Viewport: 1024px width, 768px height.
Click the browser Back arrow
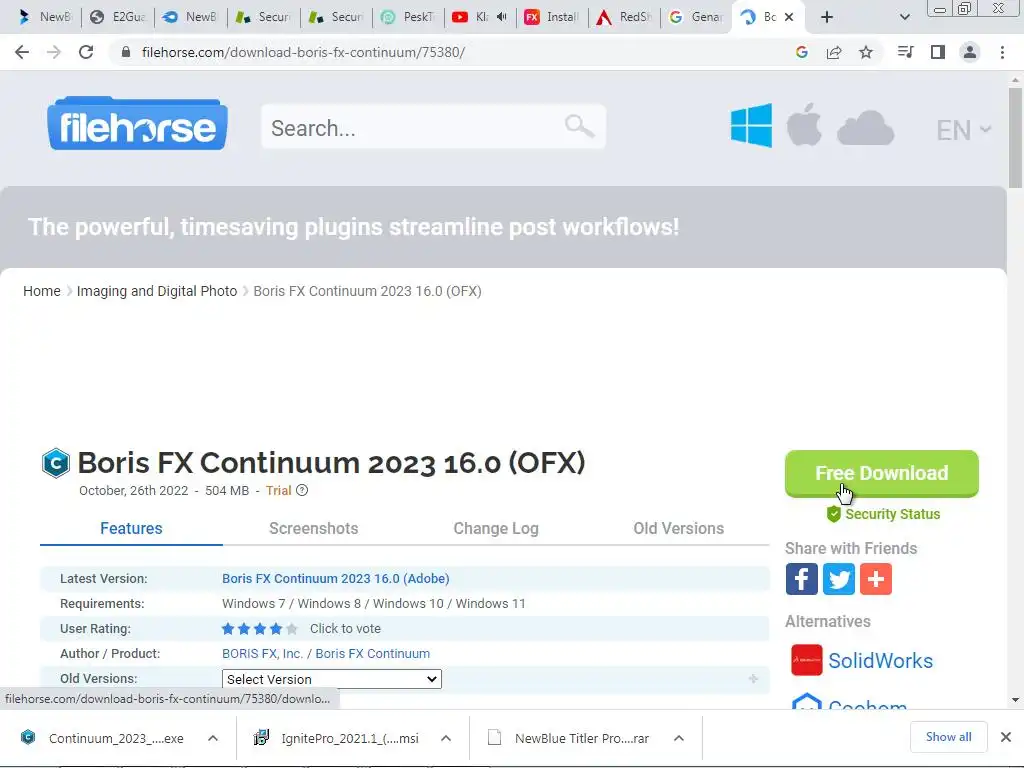[22, 52]
